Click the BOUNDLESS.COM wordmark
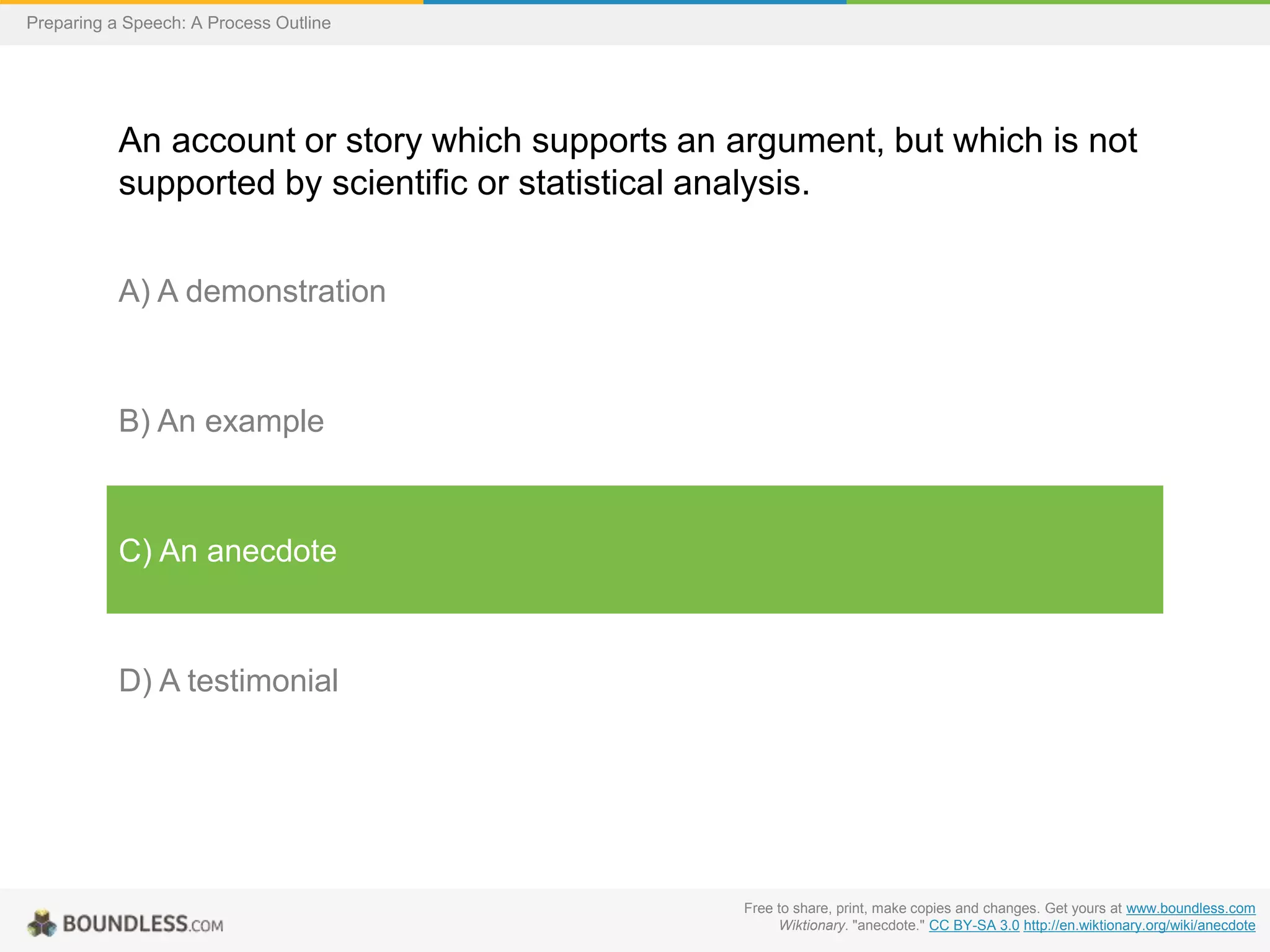 (143, 924)
